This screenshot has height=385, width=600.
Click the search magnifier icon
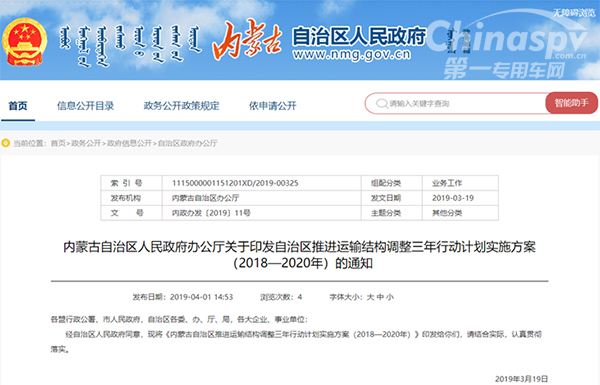tap(382, 103)
